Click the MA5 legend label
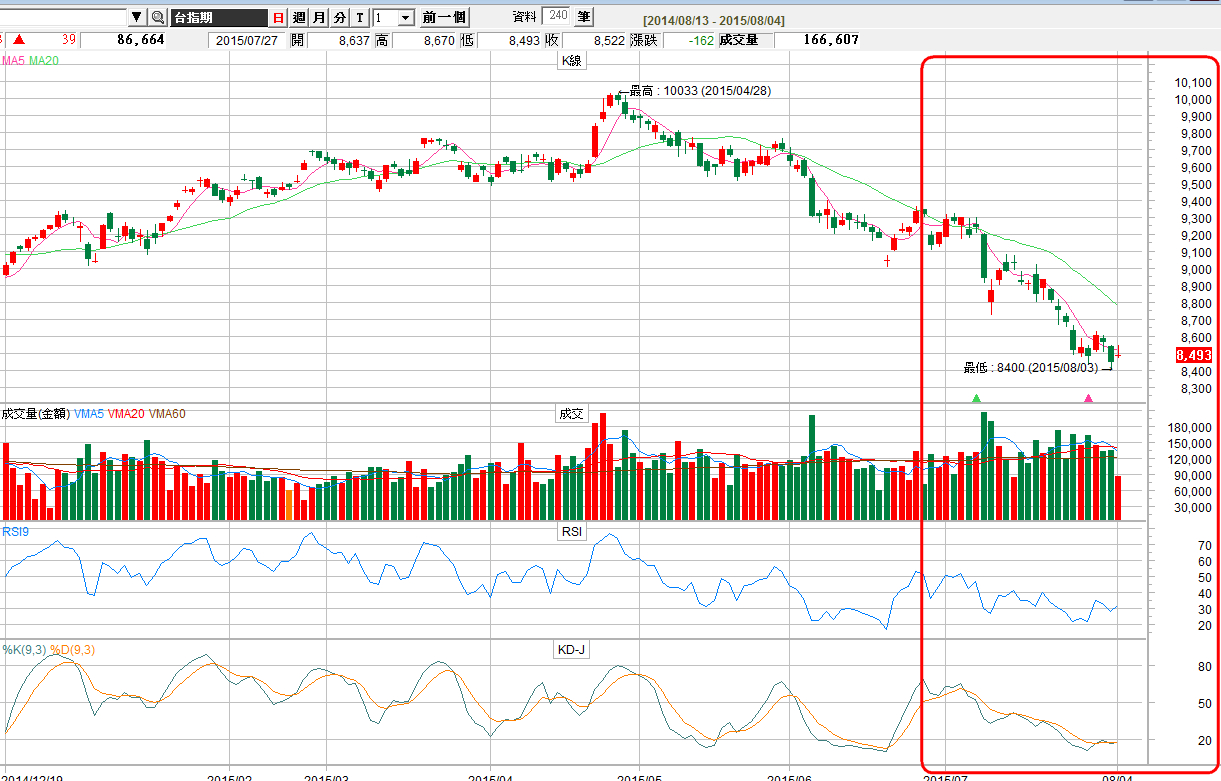The width and height of the screenshot is (1221, 781). [x=13, y=61]
